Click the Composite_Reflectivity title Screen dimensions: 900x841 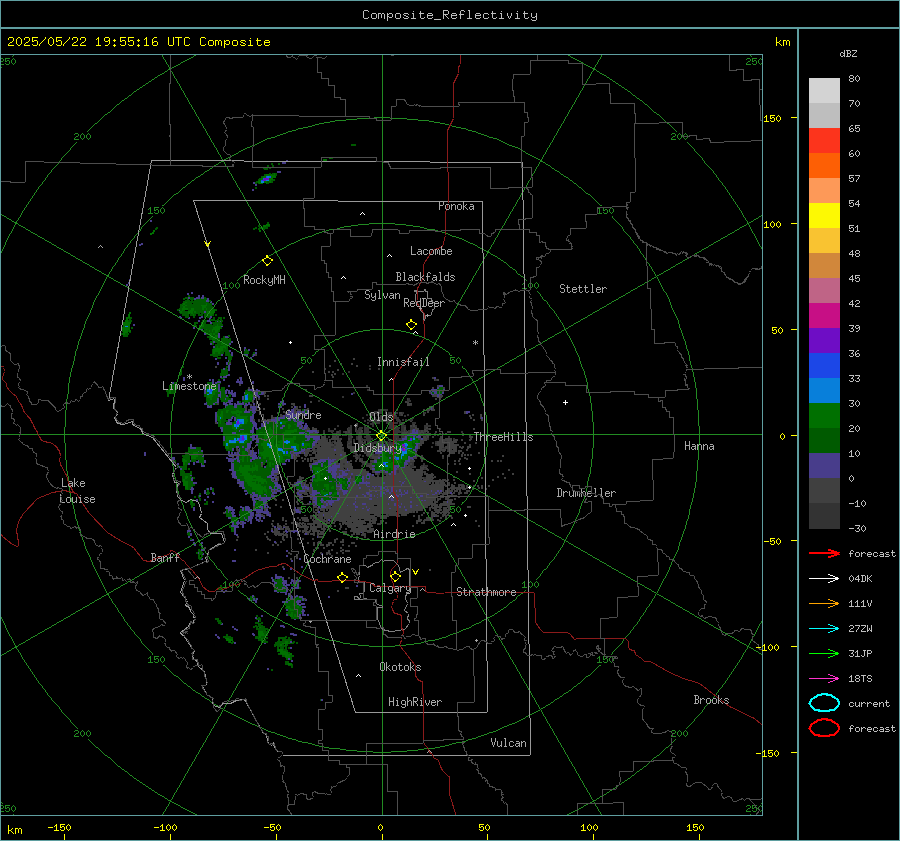[450, 15]
